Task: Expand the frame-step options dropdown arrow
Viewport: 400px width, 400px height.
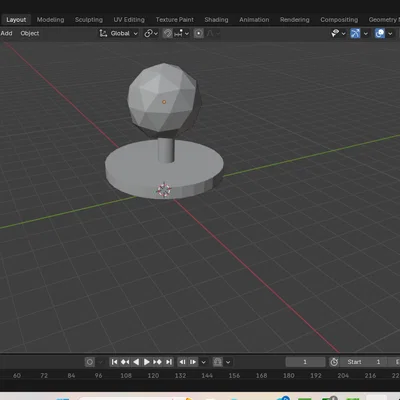Action: [x=203, y=362]
